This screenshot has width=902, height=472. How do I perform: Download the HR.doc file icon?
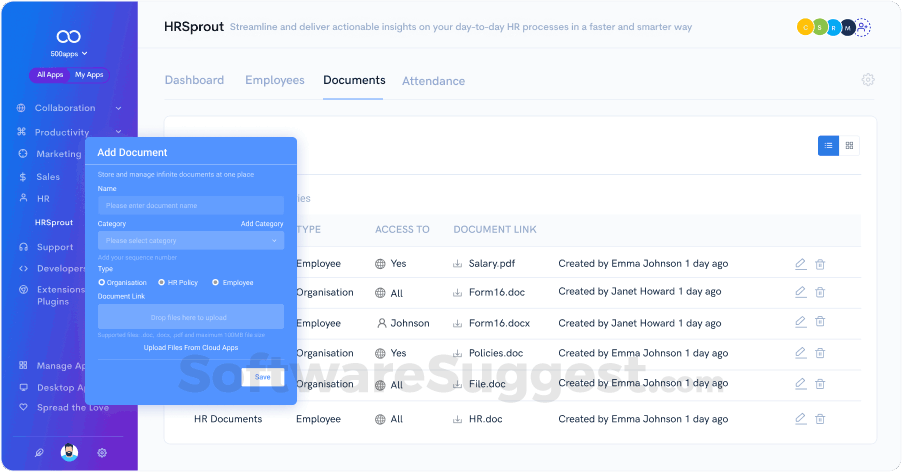pyautogui.click(x=458, y=419)
